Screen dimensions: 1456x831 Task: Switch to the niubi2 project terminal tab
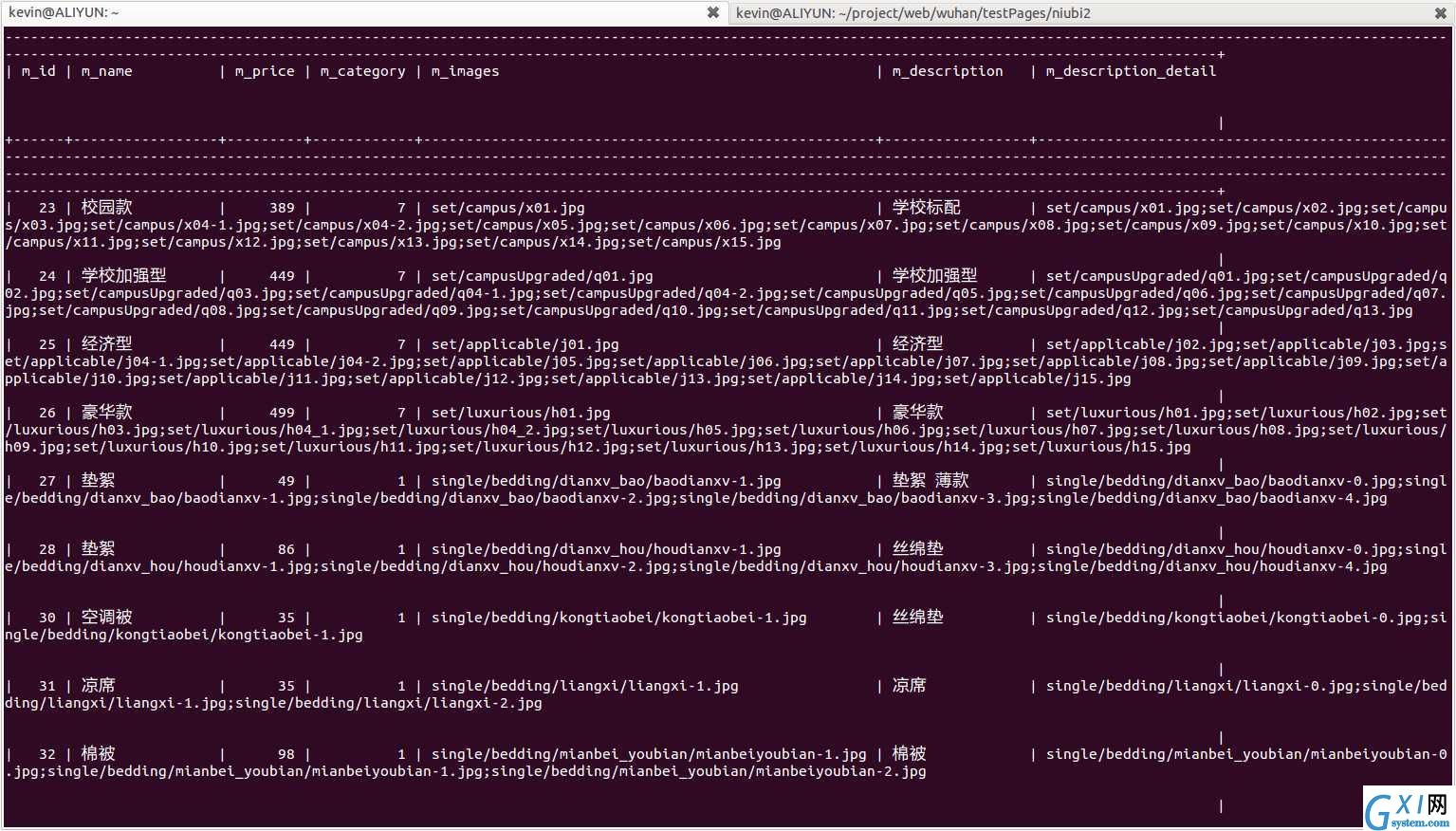coord(1092,12)
